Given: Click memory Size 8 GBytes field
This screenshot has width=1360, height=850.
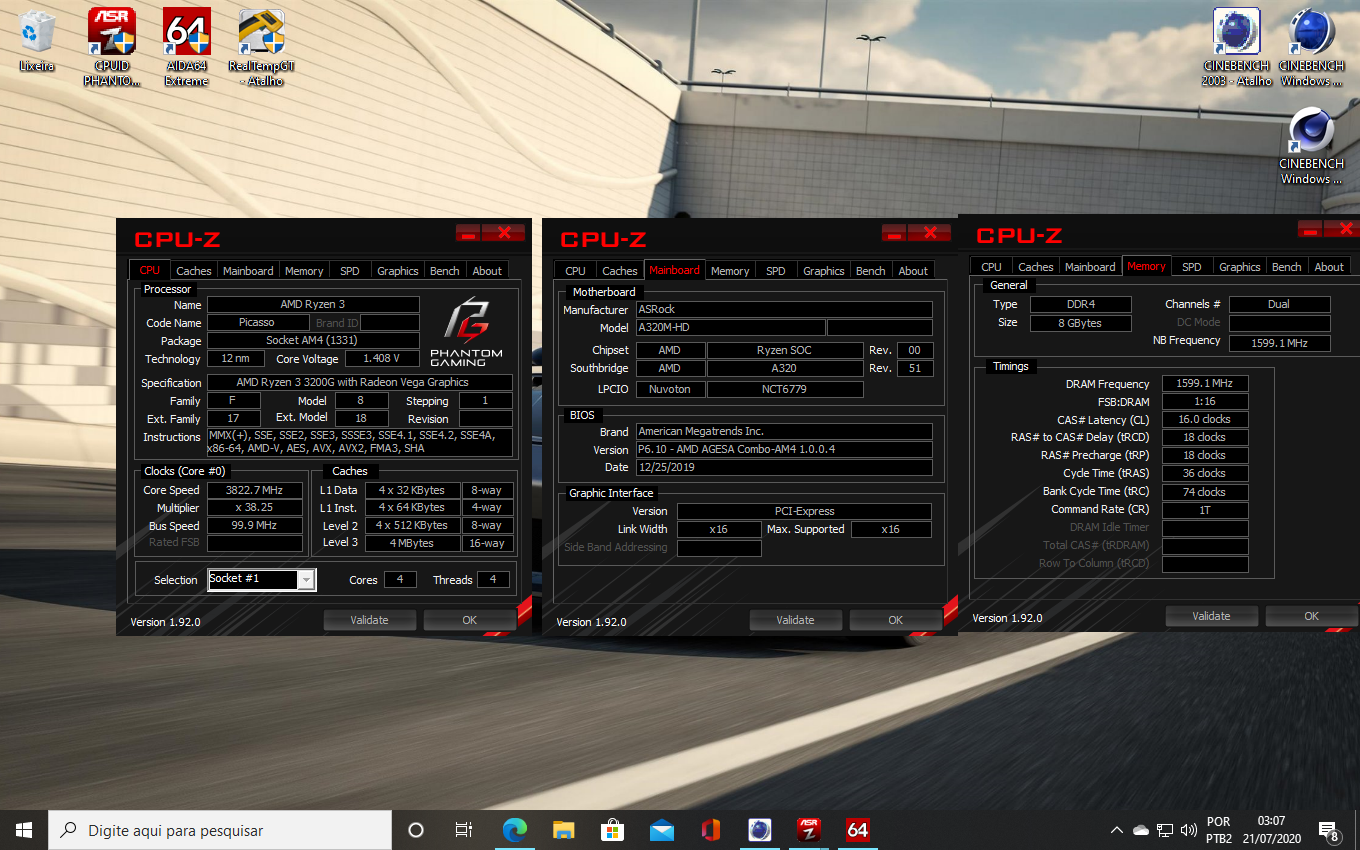Looking at the screenshot, I should click(1080, 322).
